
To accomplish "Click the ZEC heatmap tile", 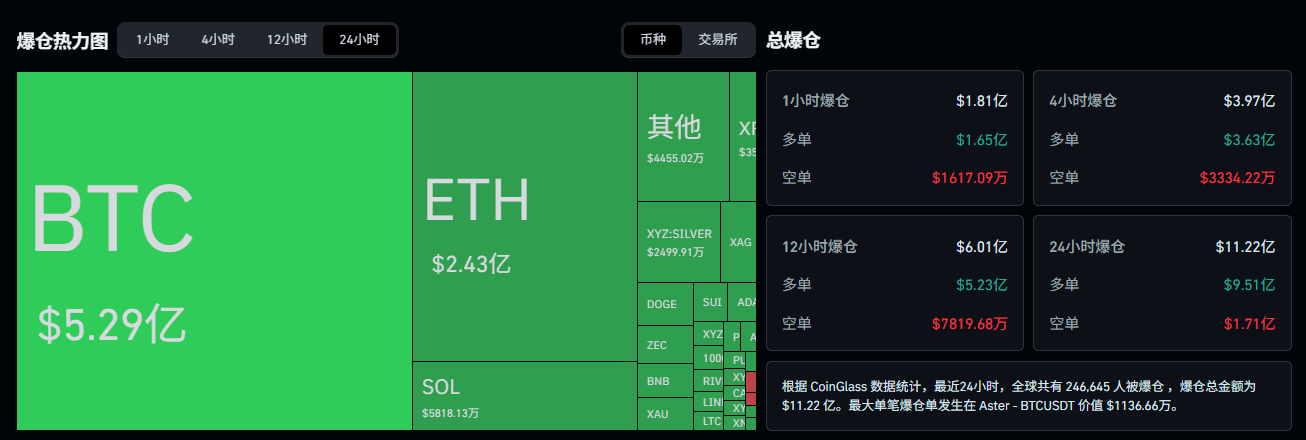I will tap(664, 345).
